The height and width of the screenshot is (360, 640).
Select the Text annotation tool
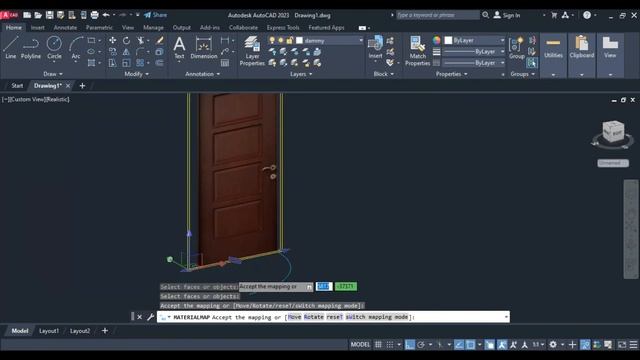tap(179, 48)
